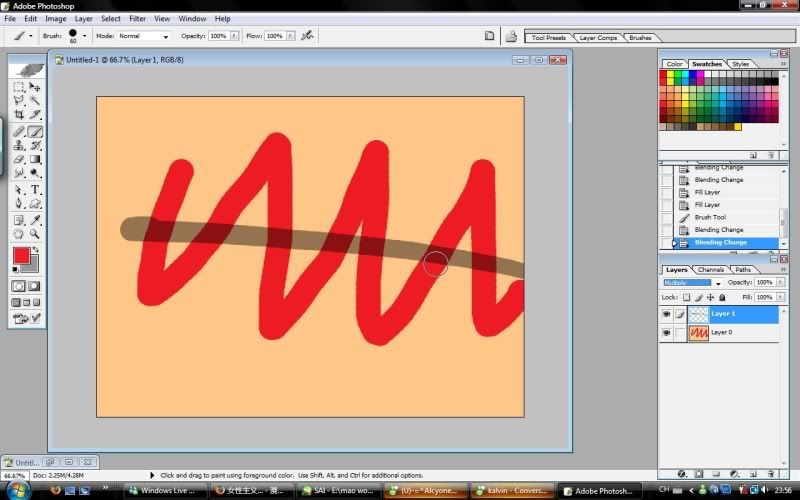Select the Zoom magnifier tool
Screen dimensions: 800x500
[35, 234]
